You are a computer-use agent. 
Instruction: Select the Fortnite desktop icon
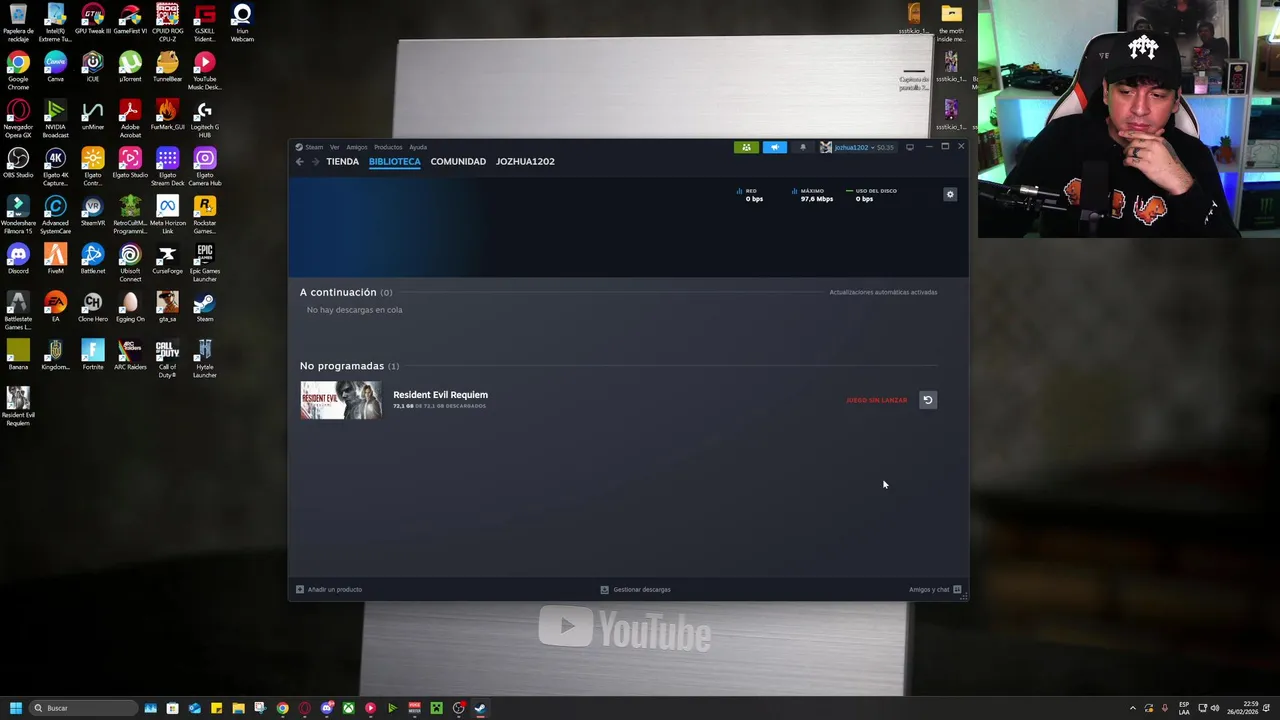(x=92, y=356)
